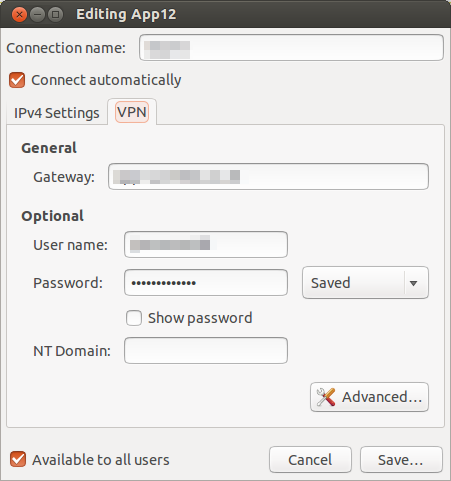Cancel the connection editing
Screen dimensions: 451x481
click(x=310, y=460)
